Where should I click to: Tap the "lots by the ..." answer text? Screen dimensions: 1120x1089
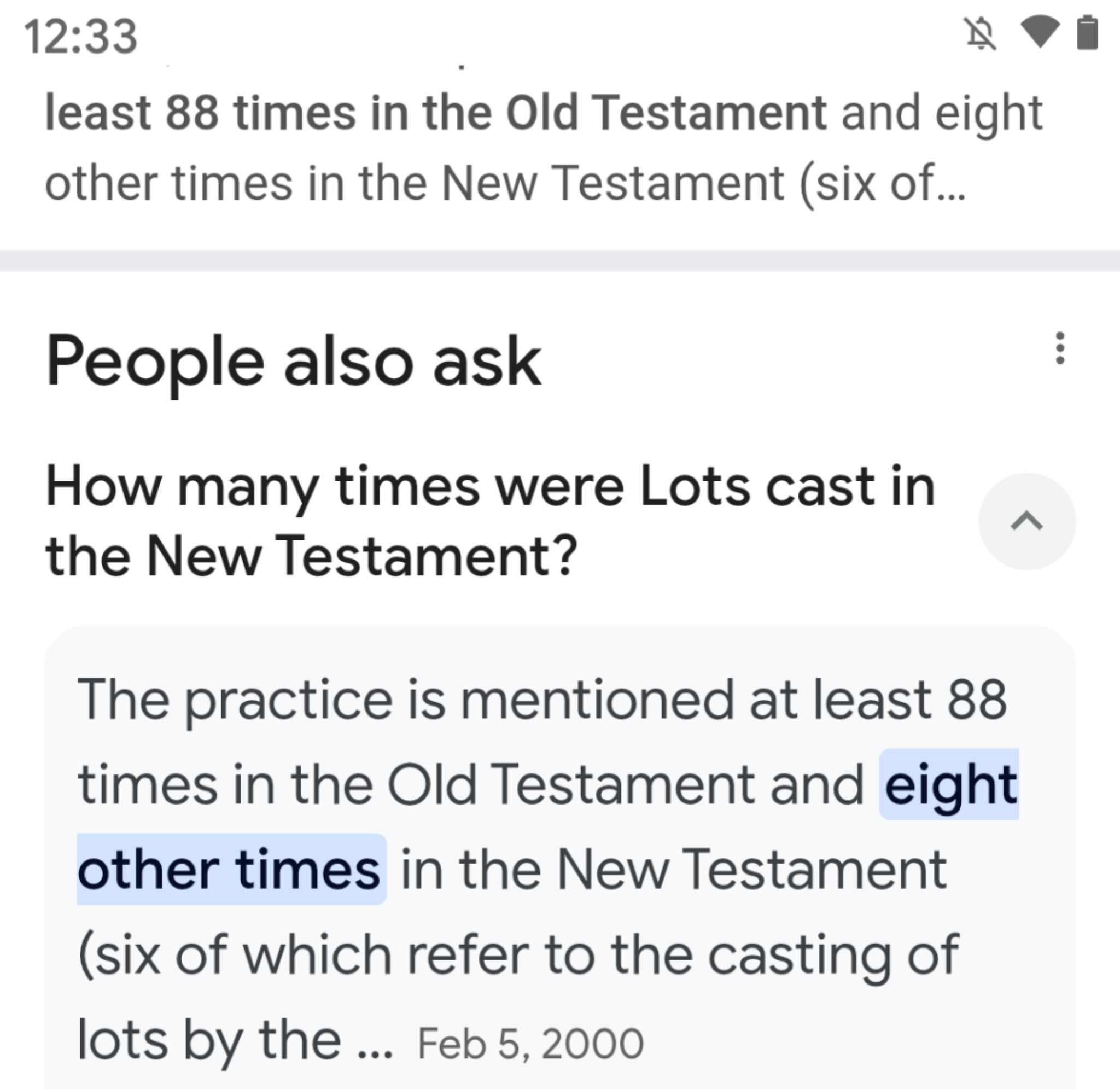[235, 1040]
